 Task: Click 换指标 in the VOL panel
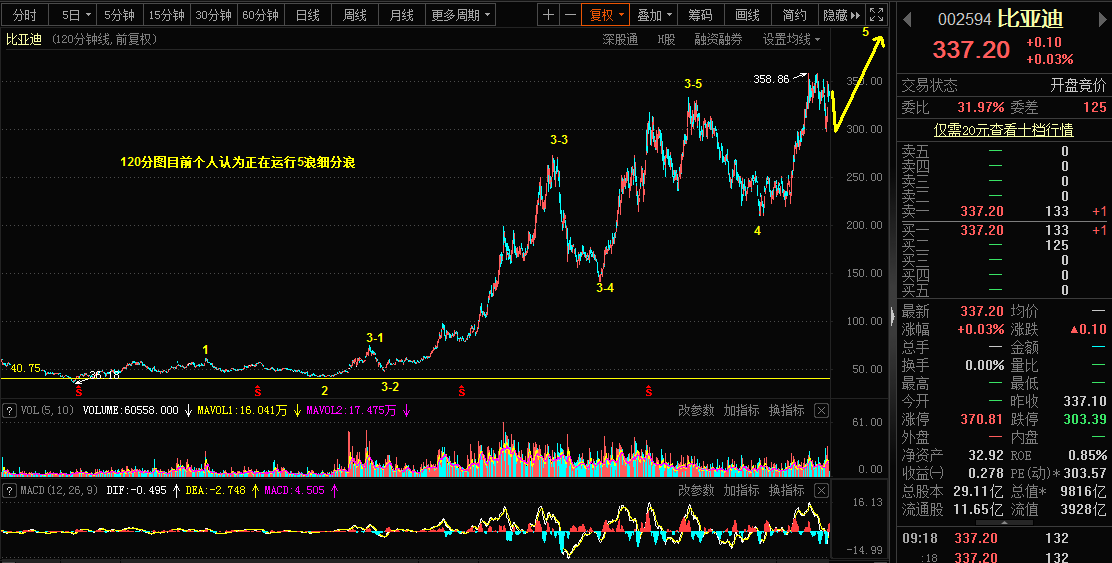(786, 411)
